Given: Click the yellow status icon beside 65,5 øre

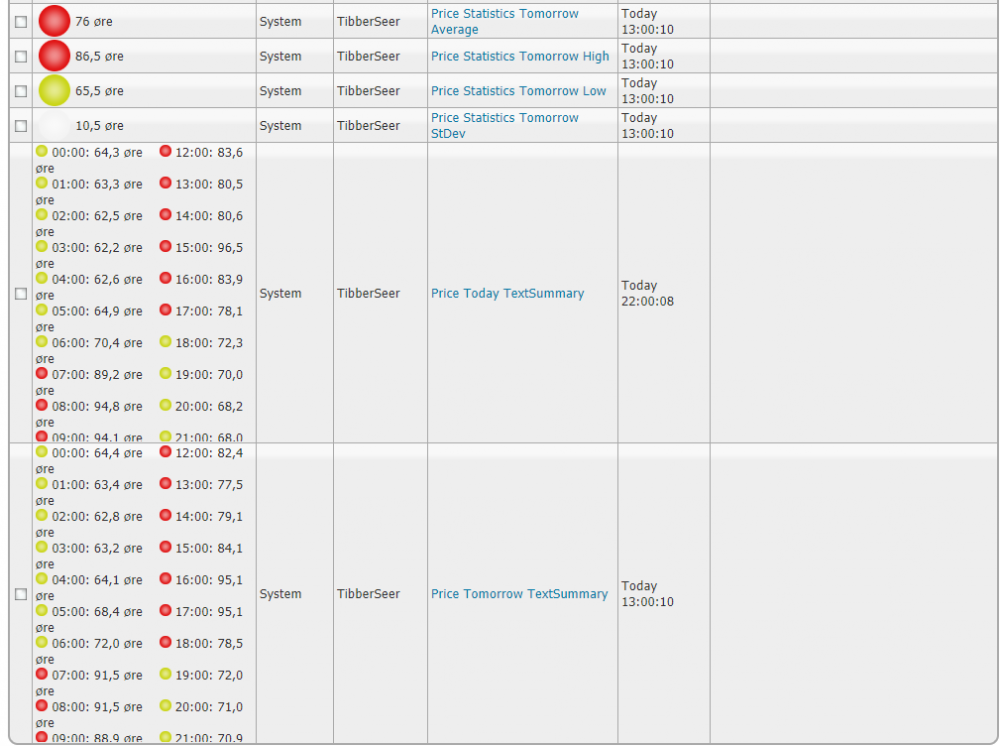Looking at the screenshot, I should [x=54, y=91].
